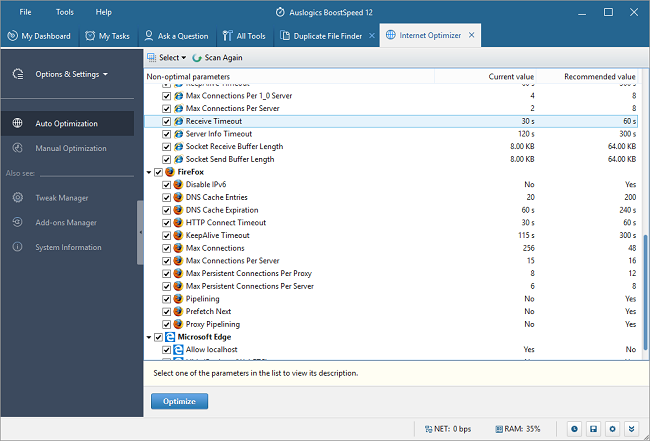Screen dimensions: 650x441
Task: Uncheck the Max Persistent Connections Per Proxy checkbox
Action: 167,274
